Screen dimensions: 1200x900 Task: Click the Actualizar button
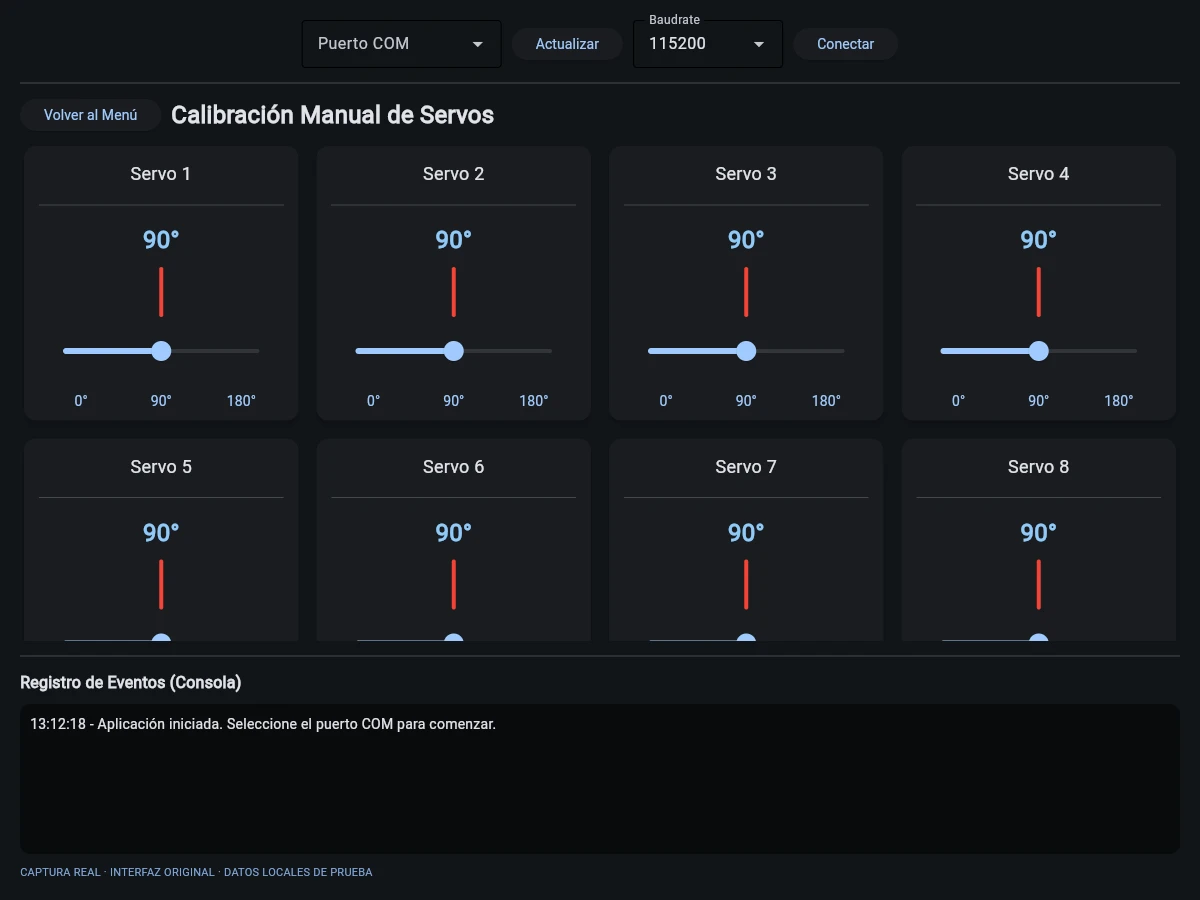[567, 44]
